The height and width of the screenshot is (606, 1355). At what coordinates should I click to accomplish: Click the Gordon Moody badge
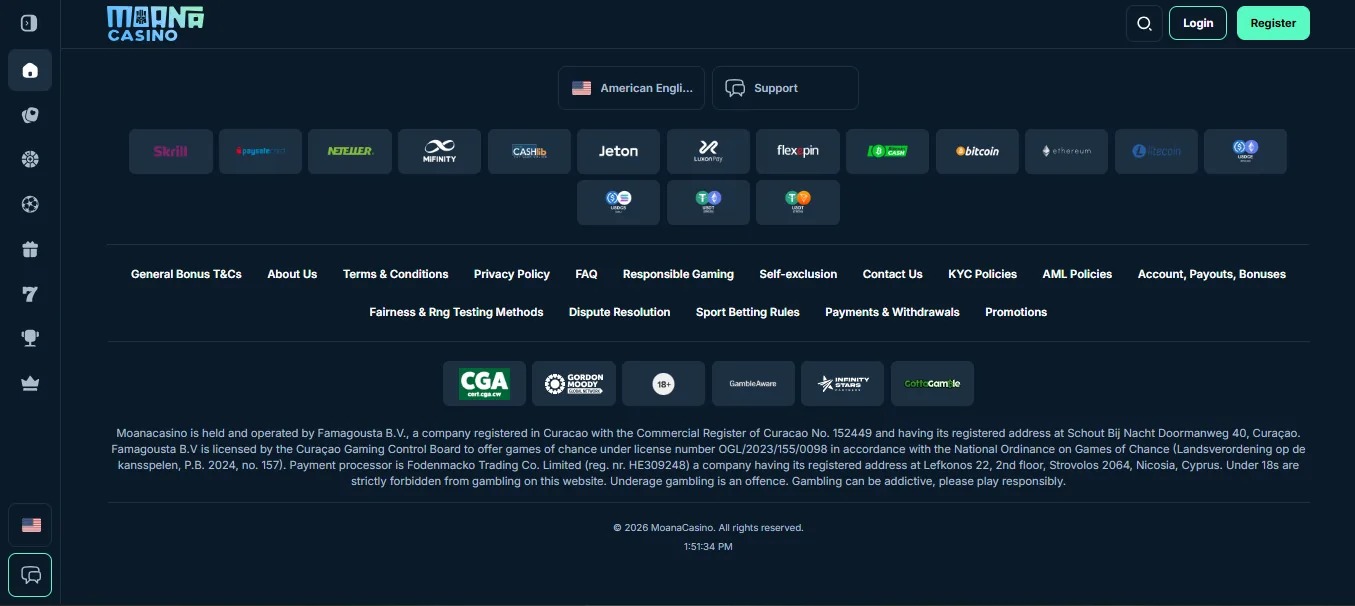(574, 383)
